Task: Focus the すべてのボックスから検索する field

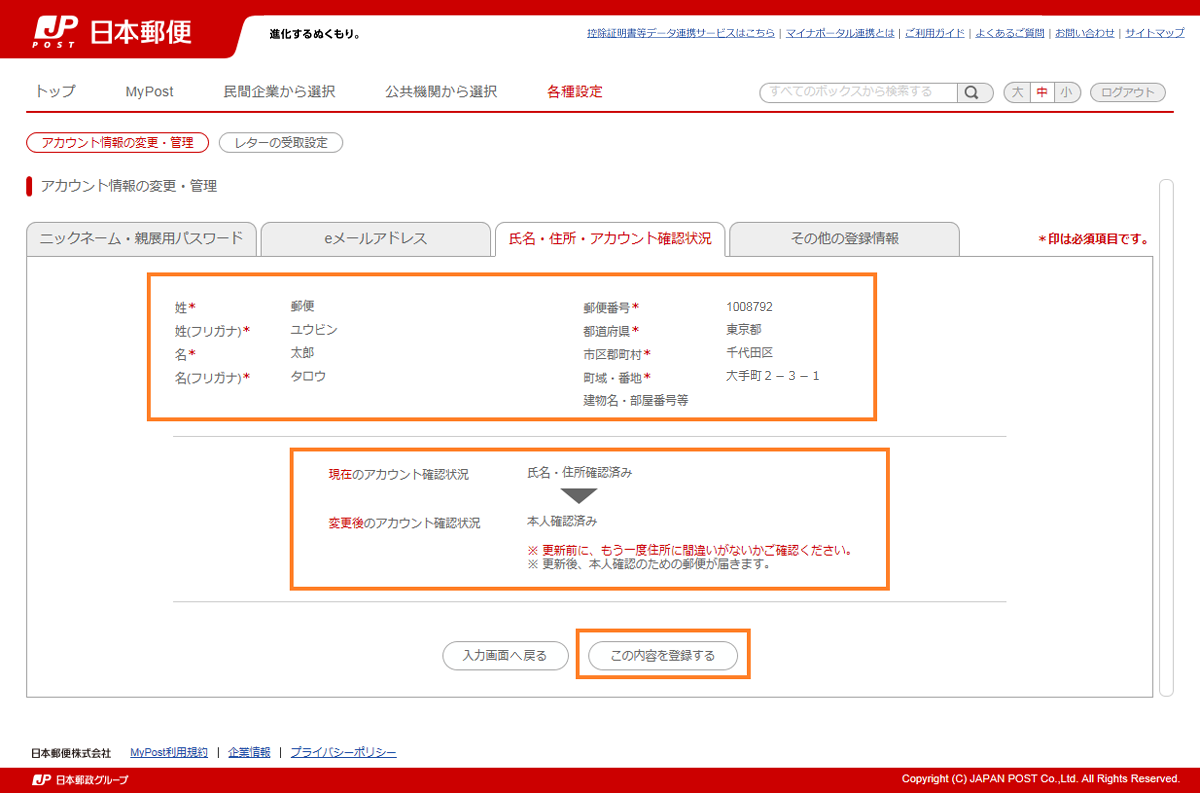Action: (858, 92)
